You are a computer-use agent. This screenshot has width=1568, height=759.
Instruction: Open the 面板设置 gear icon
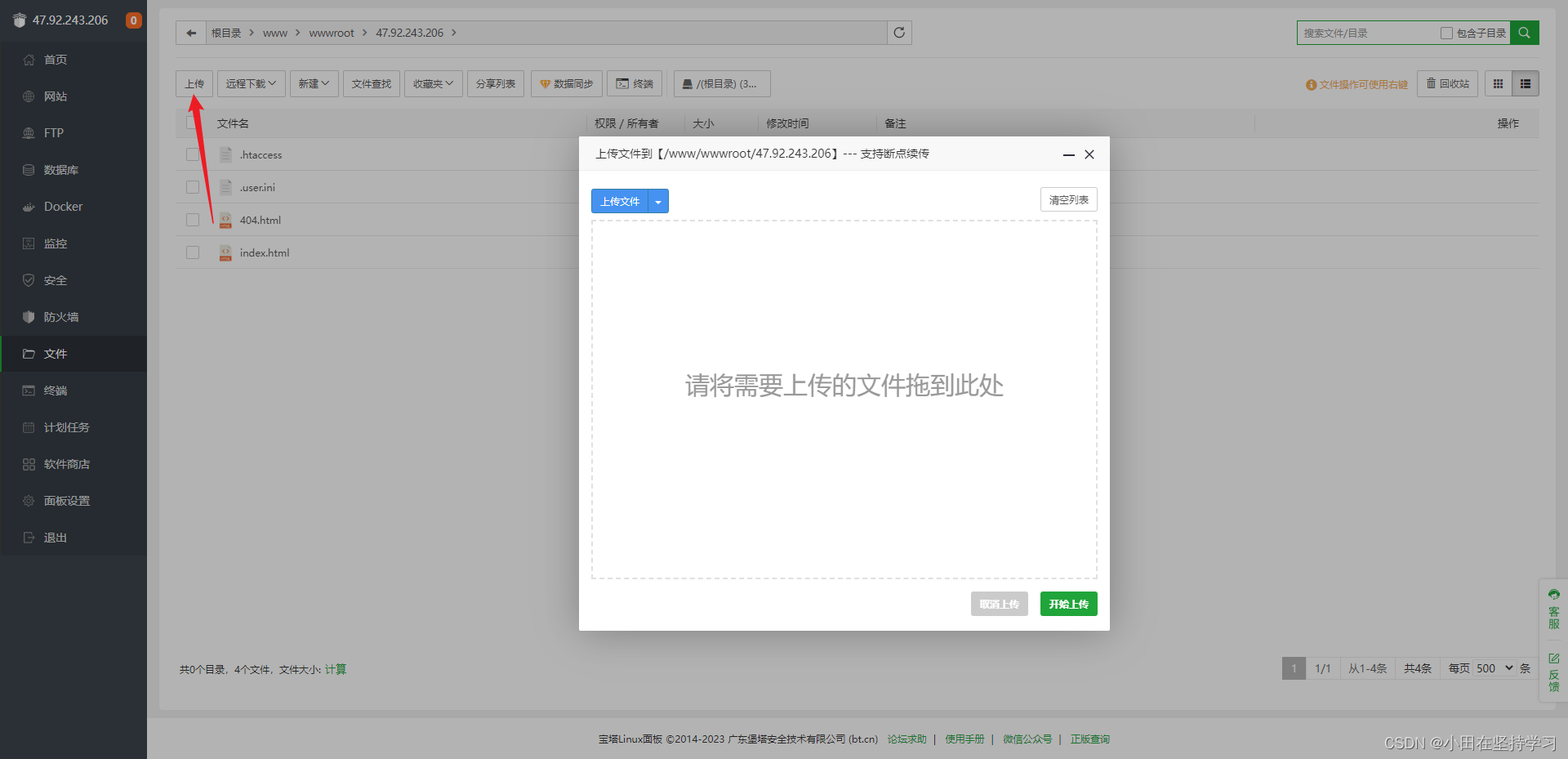[29, 501]
